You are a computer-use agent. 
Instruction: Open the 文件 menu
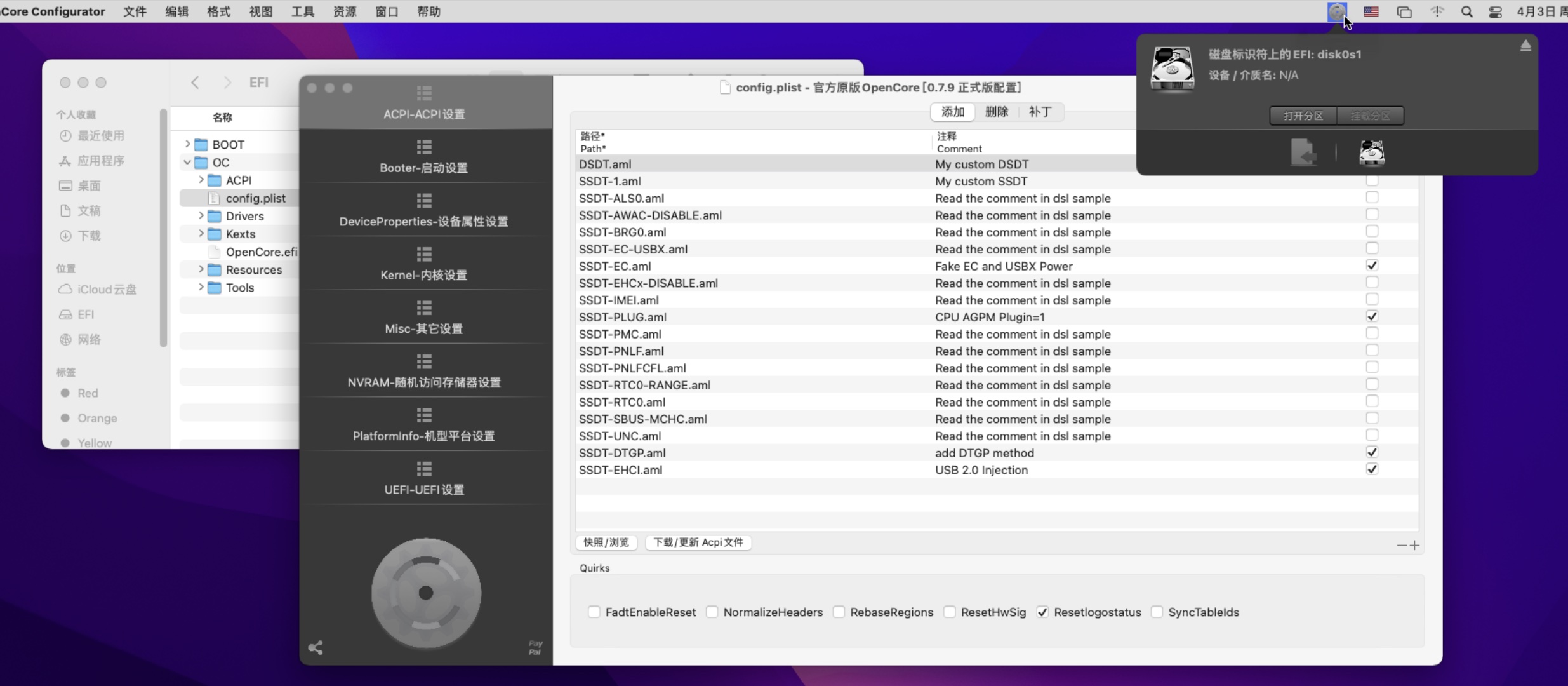135,11
